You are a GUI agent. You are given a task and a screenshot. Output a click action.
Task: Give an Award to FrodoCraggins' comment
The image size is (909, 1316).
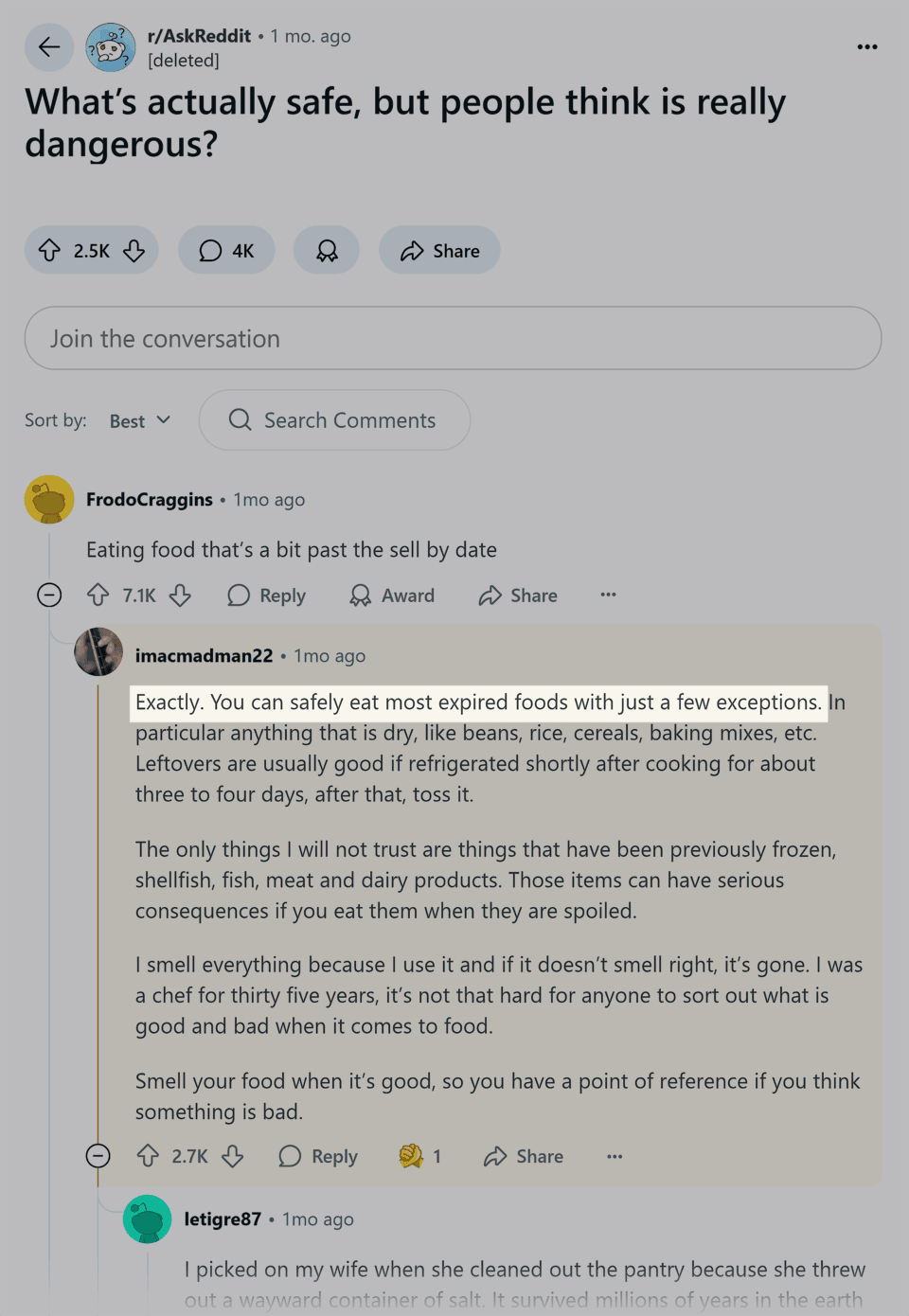391,595
